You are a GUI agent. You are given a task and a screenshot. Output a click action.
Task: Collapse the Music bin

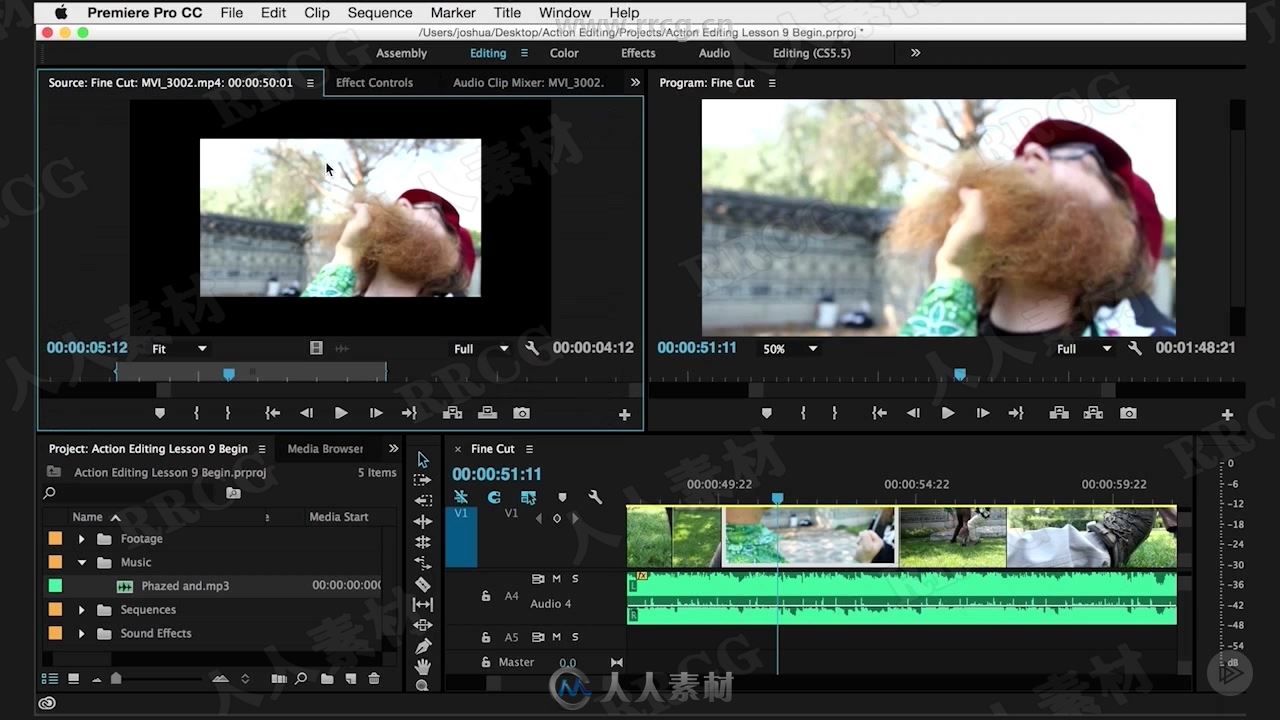click(82, 563)
